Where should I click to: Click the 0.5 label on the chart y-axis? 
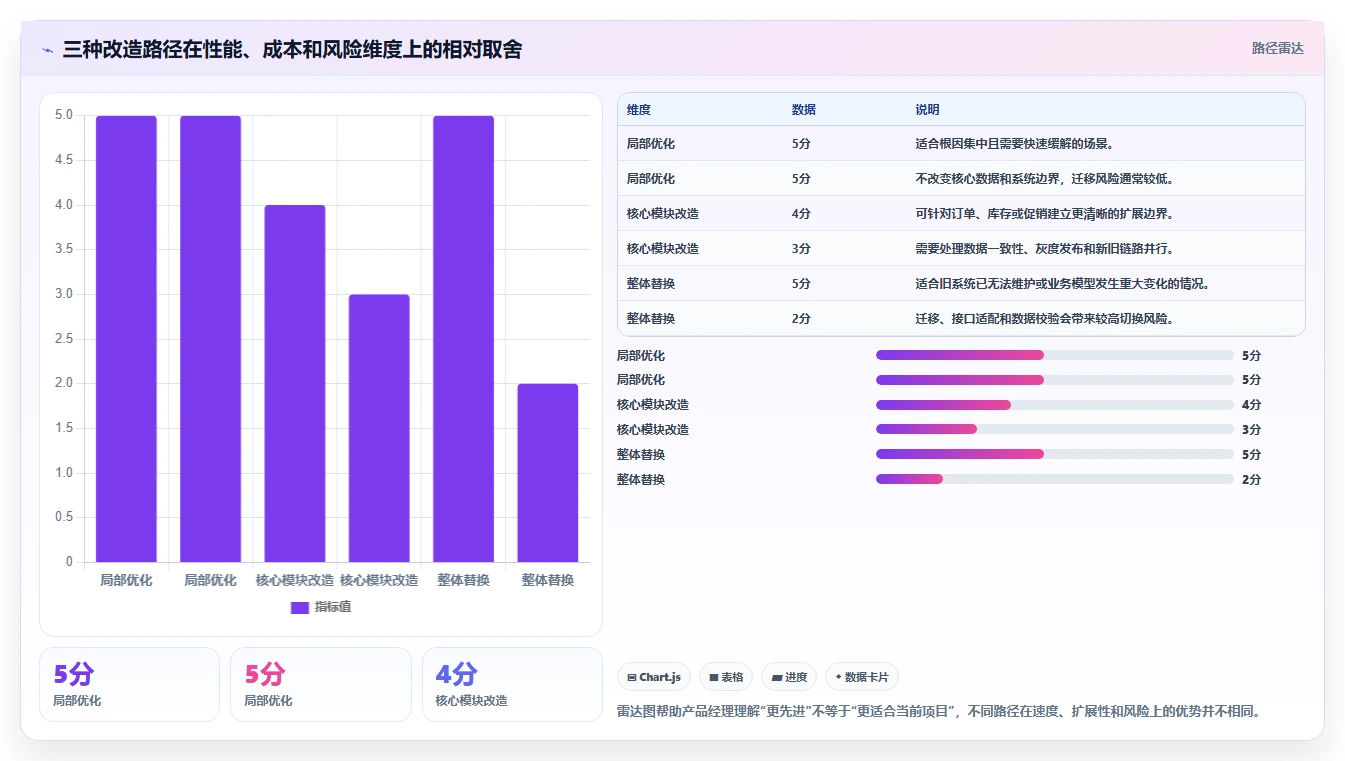64,517
